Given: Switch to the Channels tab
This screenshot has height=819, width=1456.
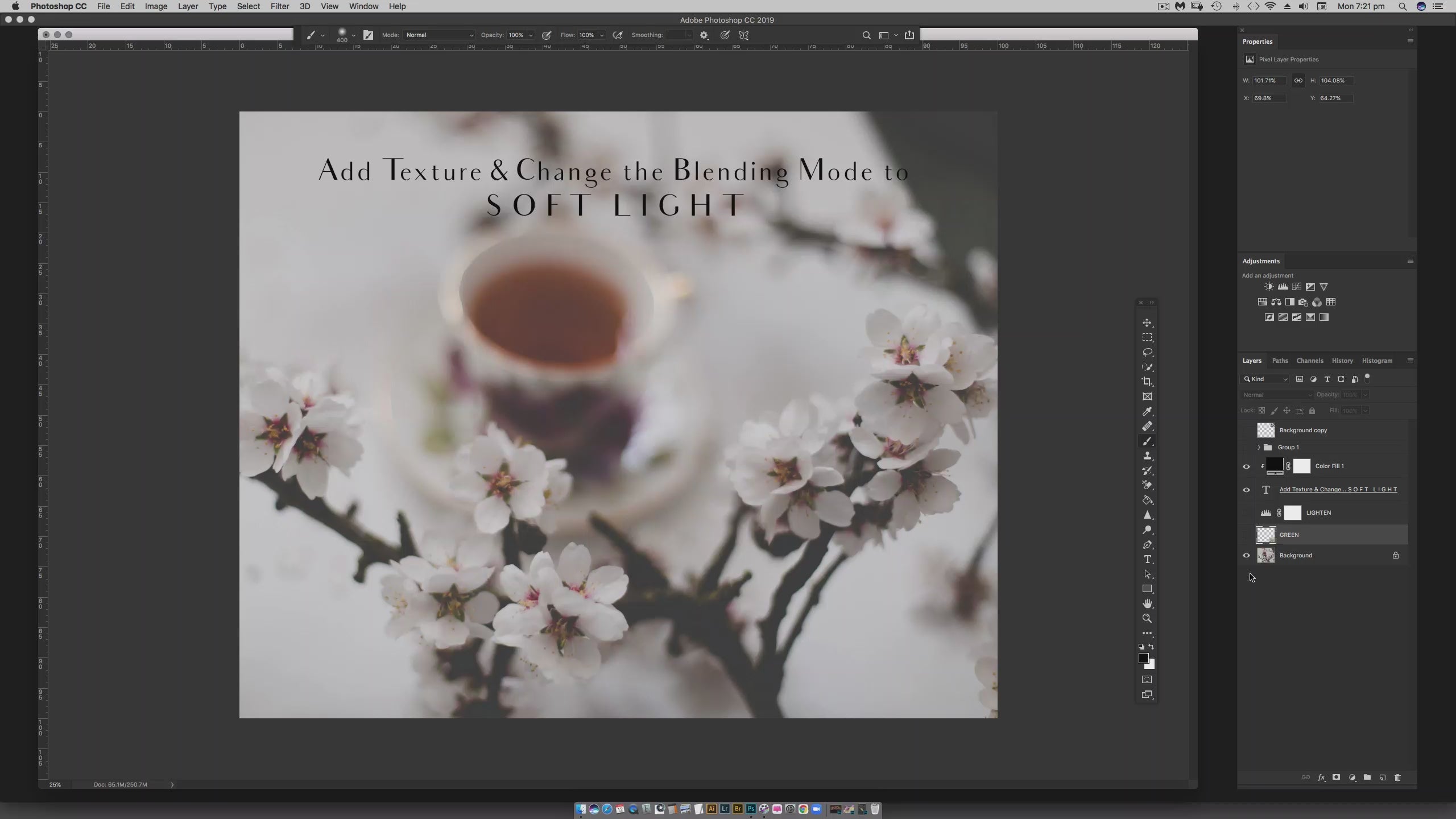Looking at the screenshot, I should click(x=1309, y=361).
